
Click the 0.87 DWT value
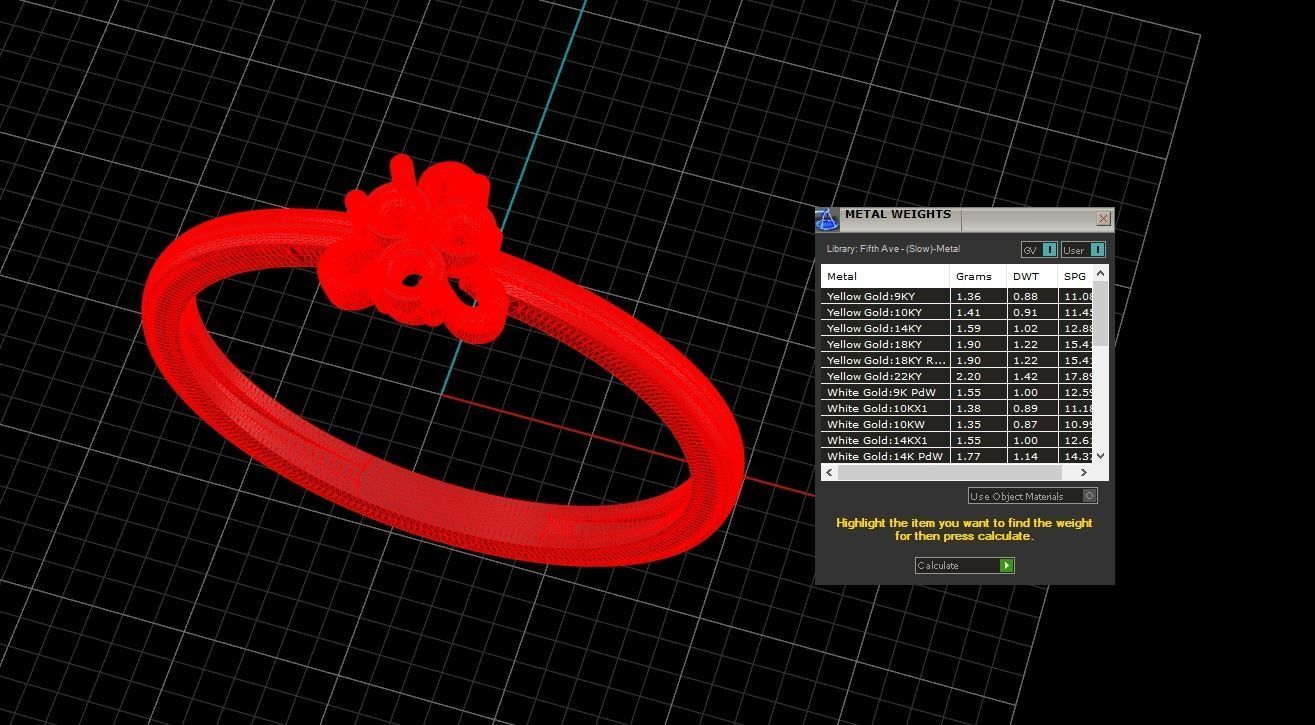1025,425
